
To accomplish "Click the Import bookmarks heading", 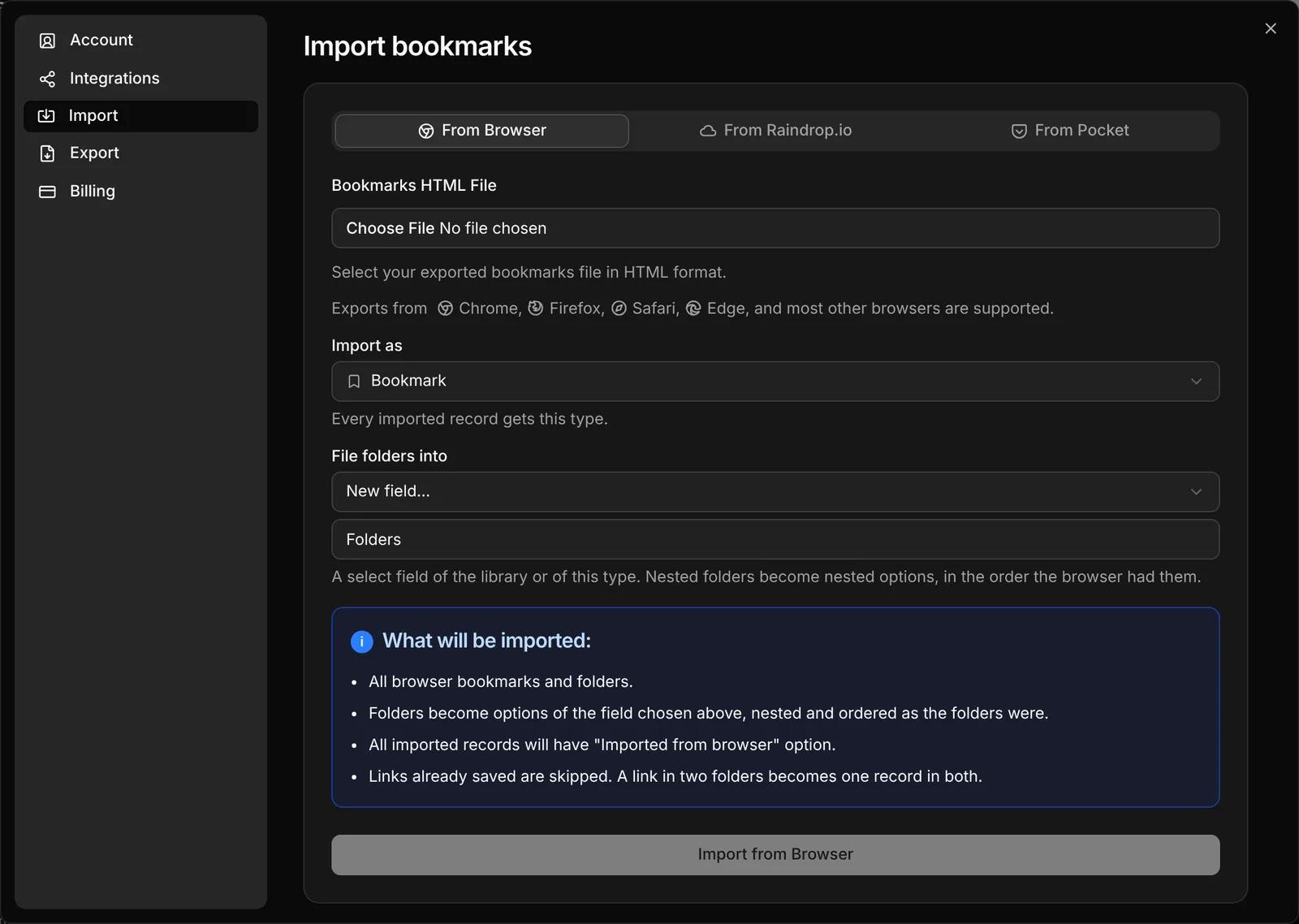I will tap(417, 46).
